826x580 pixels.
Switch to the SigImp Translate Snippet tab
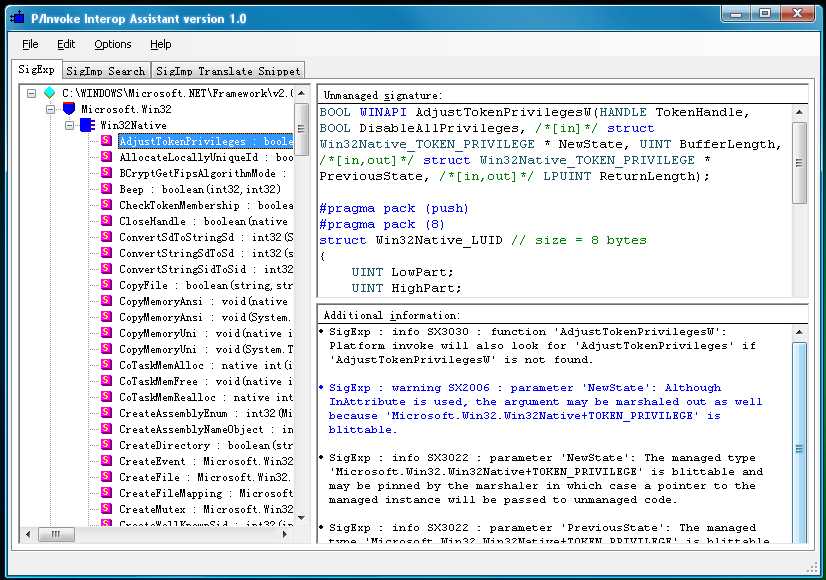(228, 71)
